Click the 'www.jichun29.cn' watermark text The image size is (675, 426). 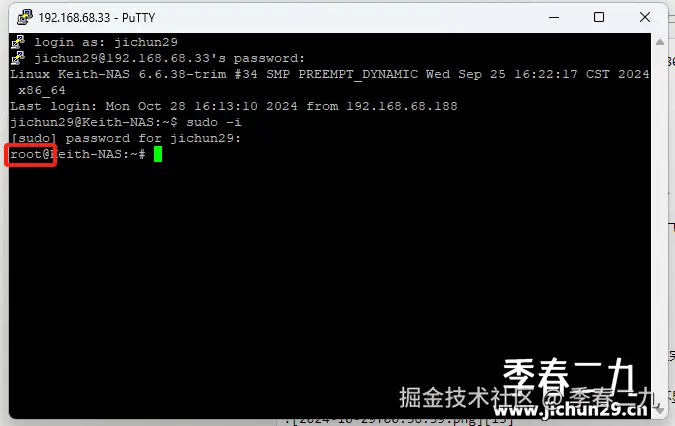click(x=570, y=410)
